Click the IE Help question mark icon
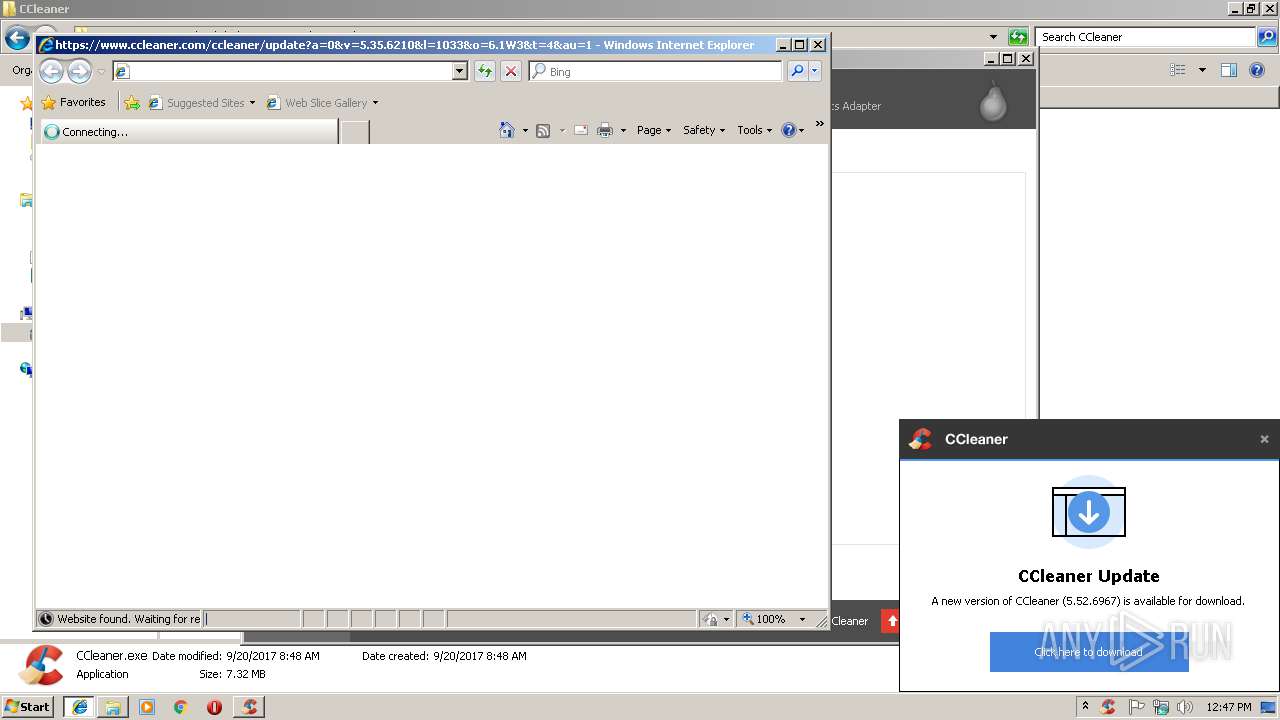This screenshot has width=1280, height=720. point(788,130)
